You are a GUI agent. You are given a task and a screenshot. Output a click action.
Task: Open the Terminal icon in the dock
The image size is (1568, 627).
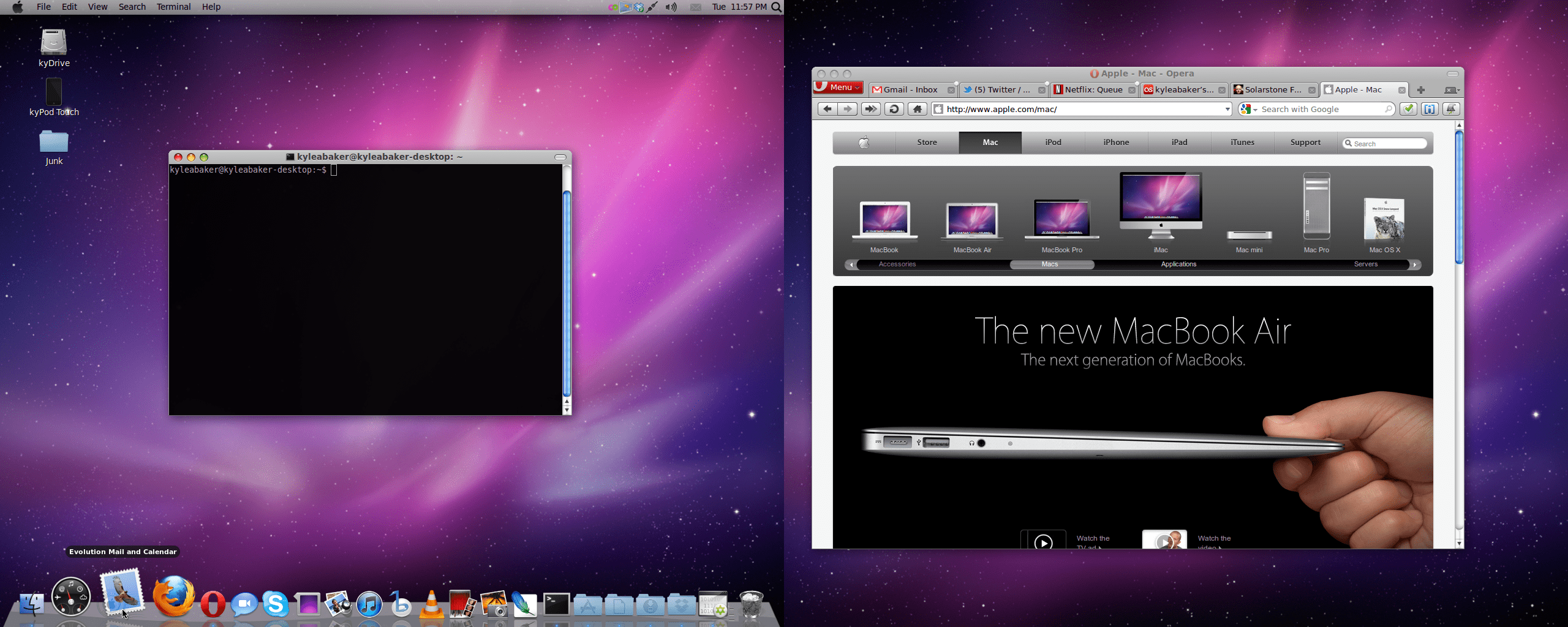click(x=557, y=604)
